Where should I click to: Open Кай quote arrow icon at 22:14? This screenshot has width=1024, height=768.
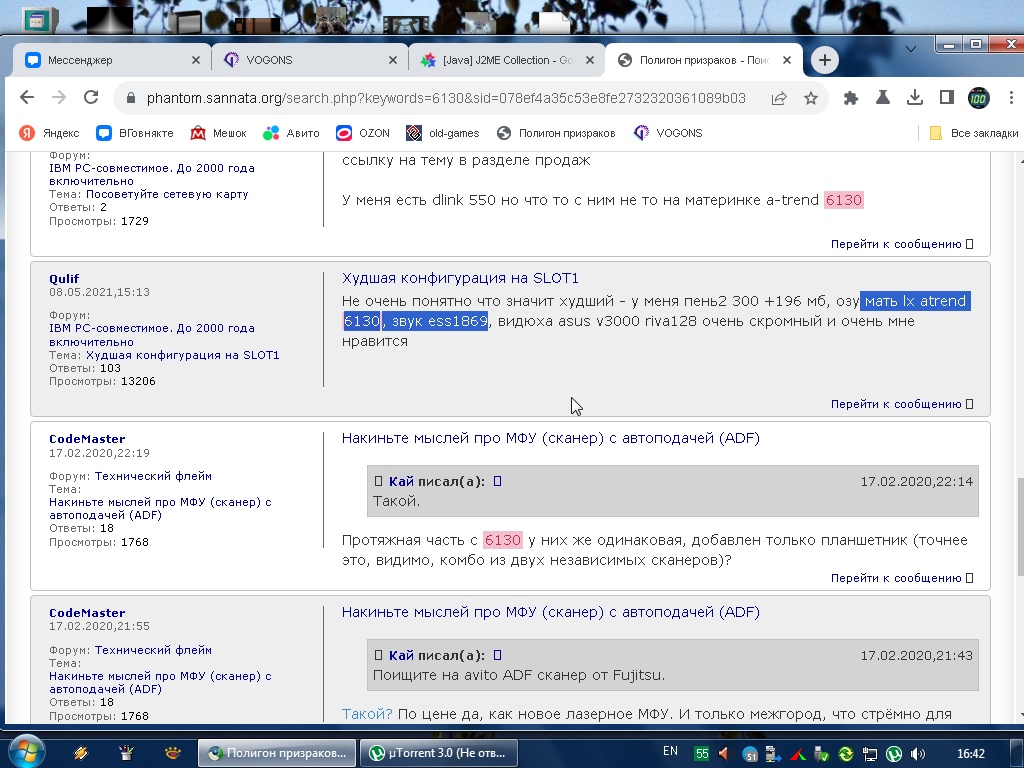(498, 481)
